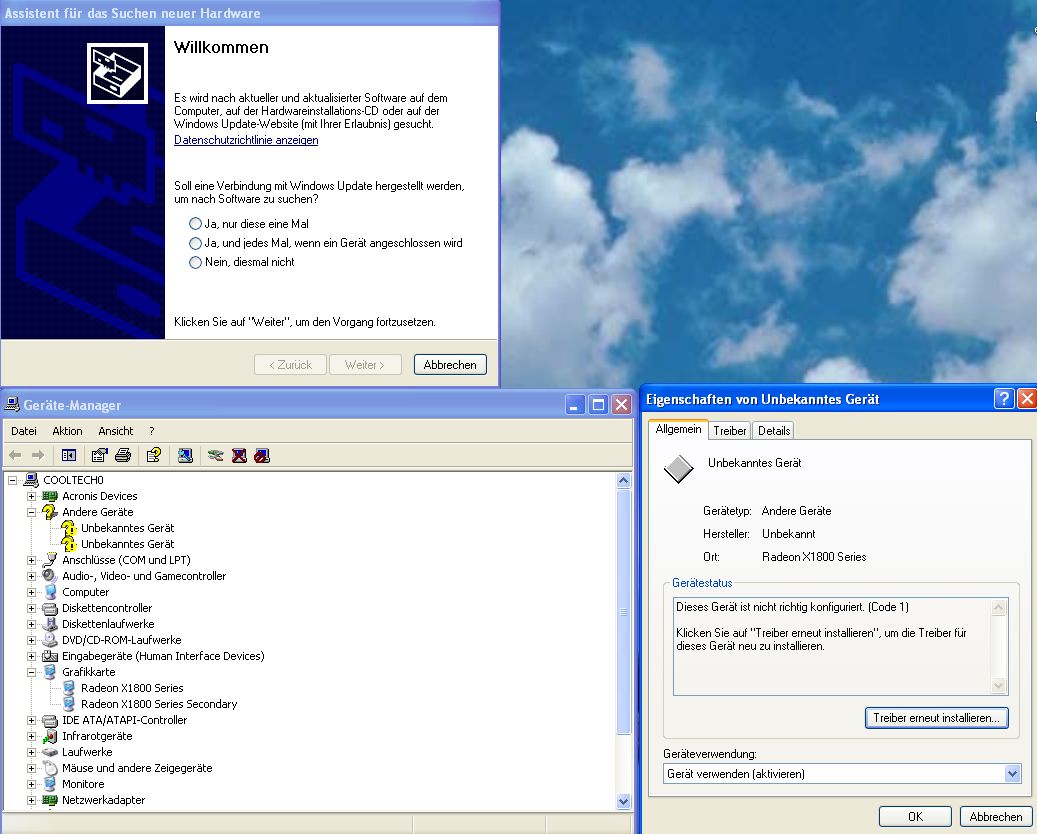Click the Gerätestatus box scroll-down arrow

coord(999,686)
